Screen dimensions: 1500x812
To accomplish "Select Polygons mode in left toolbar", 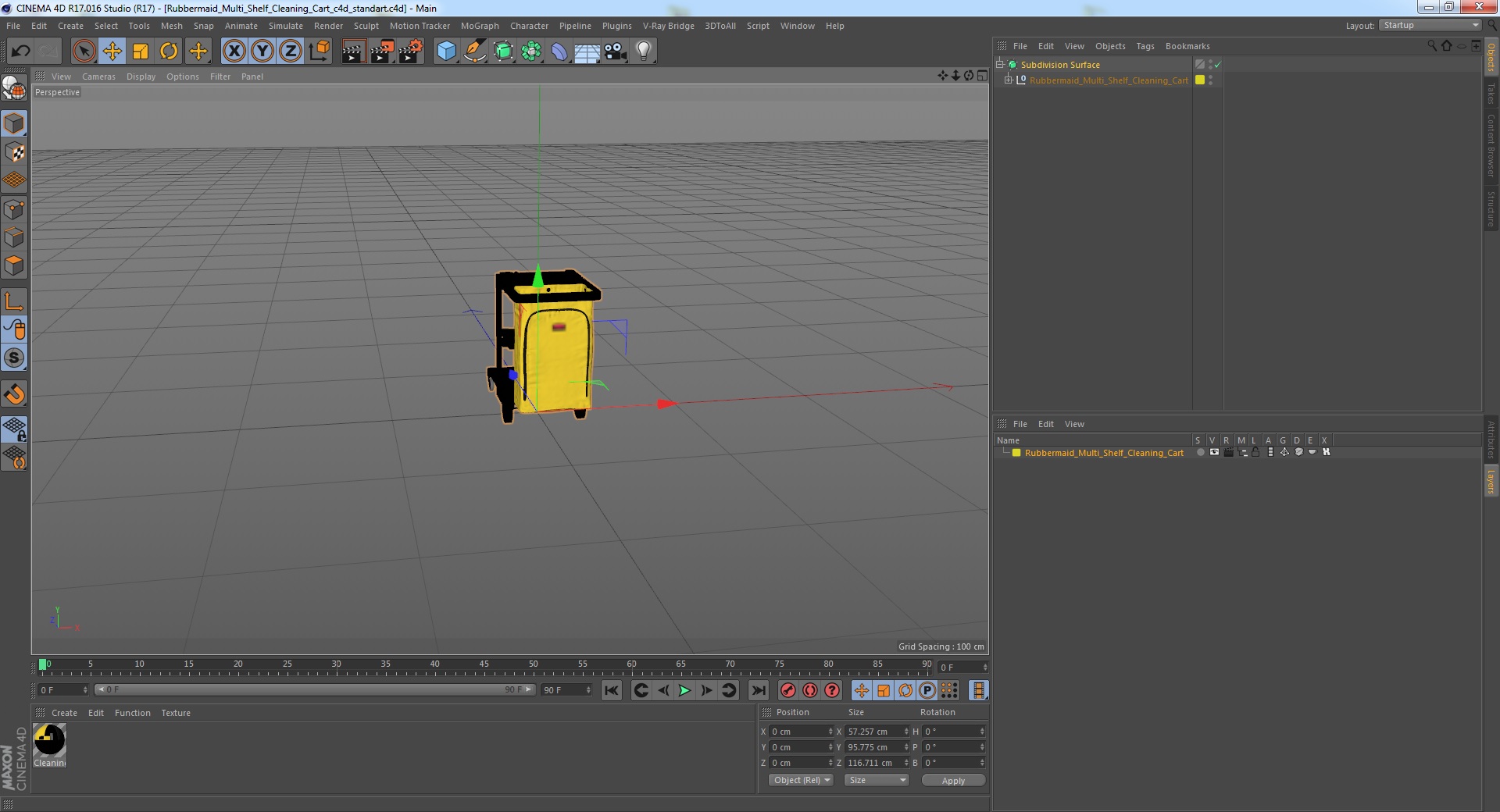I will pos(14,265).
